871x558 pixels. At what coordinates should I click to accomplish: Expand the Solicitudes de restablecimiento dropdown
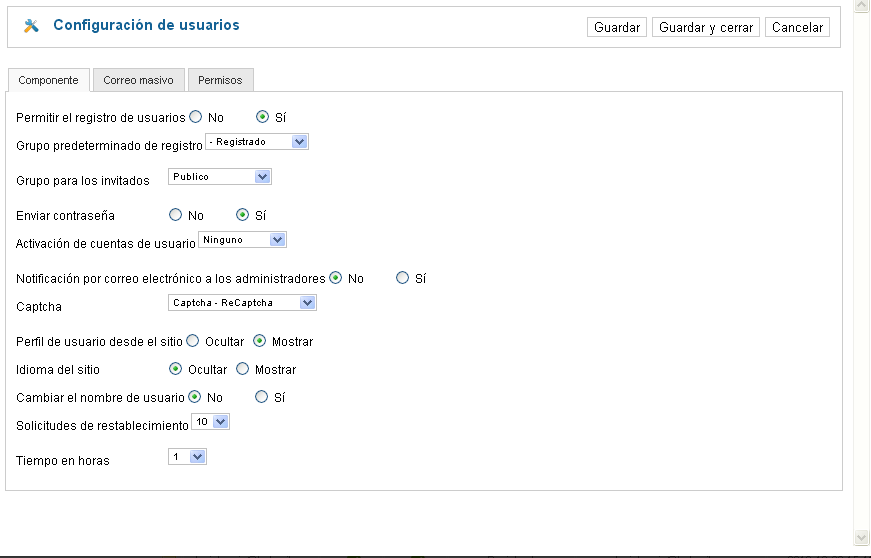pyautogui.click(x=211, y=422)
